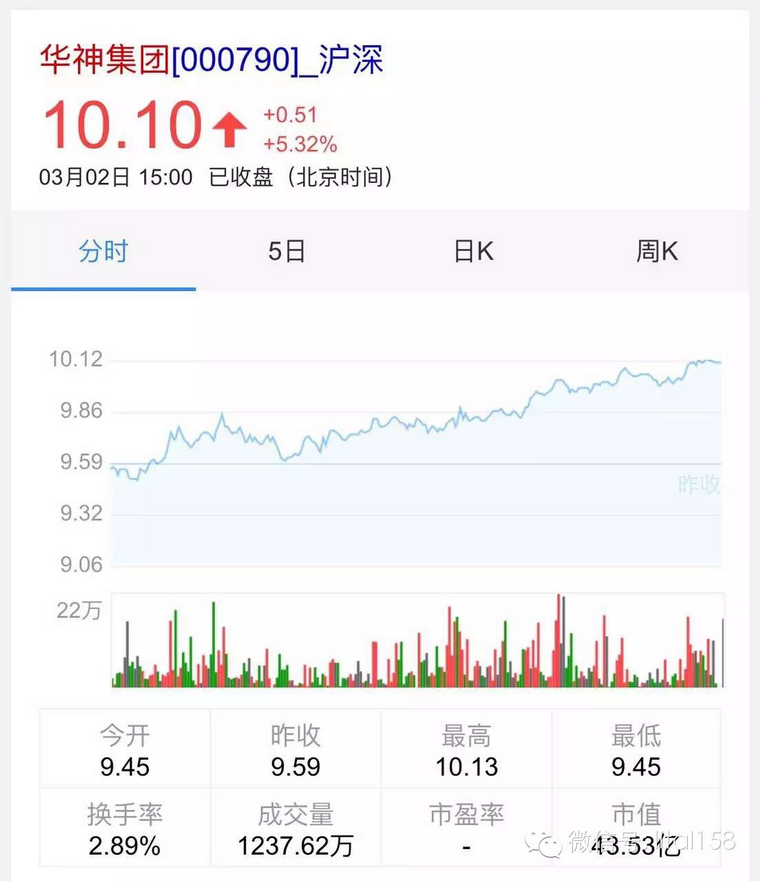The height and width of the screenshot is (881, 760).
Task: Click the 最高 10.13 cell
Action: pos(466,750)
